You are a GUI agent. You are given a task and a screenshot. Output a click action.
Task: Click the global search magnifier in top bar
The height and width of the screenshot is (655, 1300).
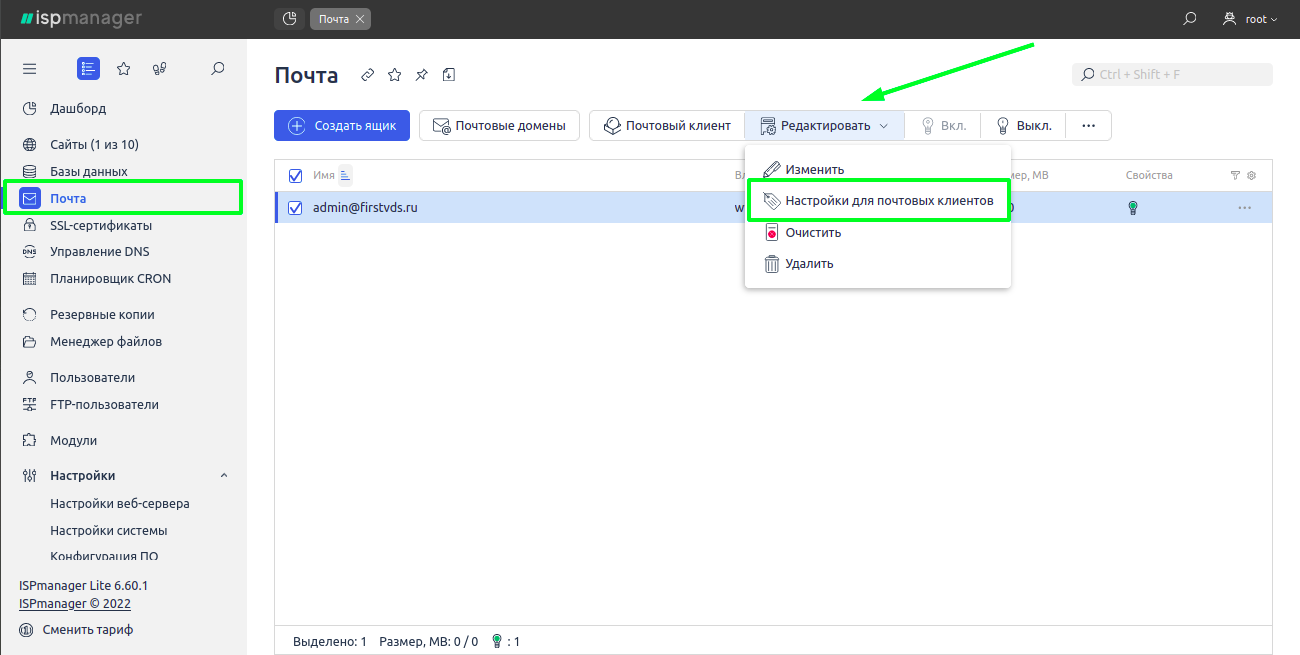pyautogui.click(x=1189, y=19)
